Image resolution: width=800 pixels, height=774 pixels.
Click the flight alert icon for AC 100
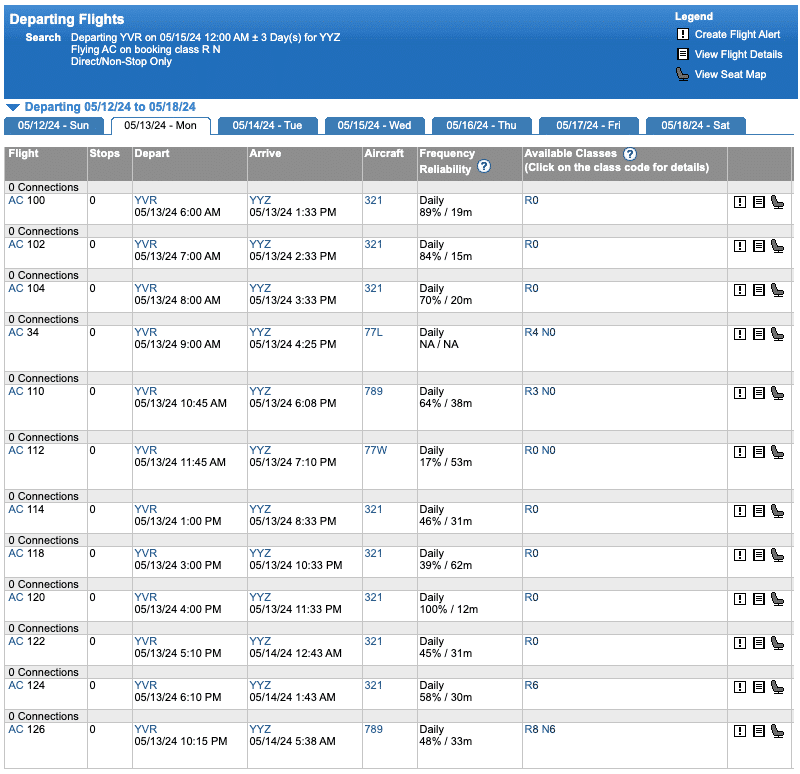click(740, 202)
